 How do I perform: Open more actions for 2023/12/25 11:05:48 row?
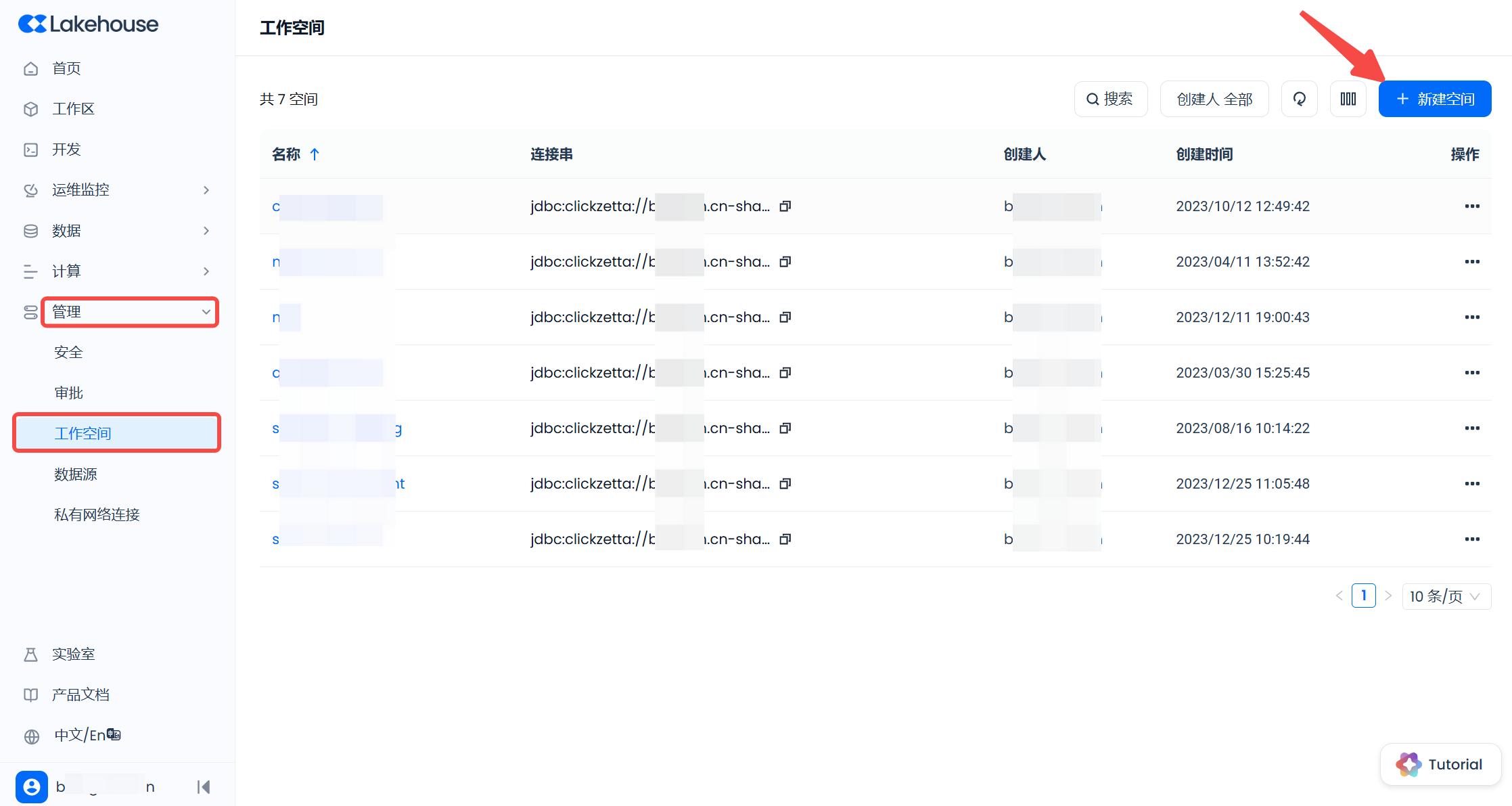point(1471,483)
